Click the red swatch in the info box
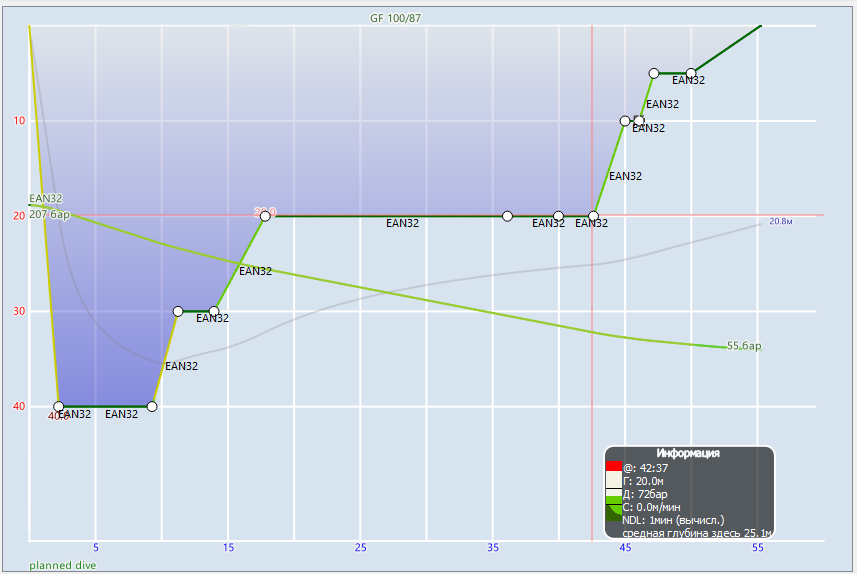 (x=614, y=466)
